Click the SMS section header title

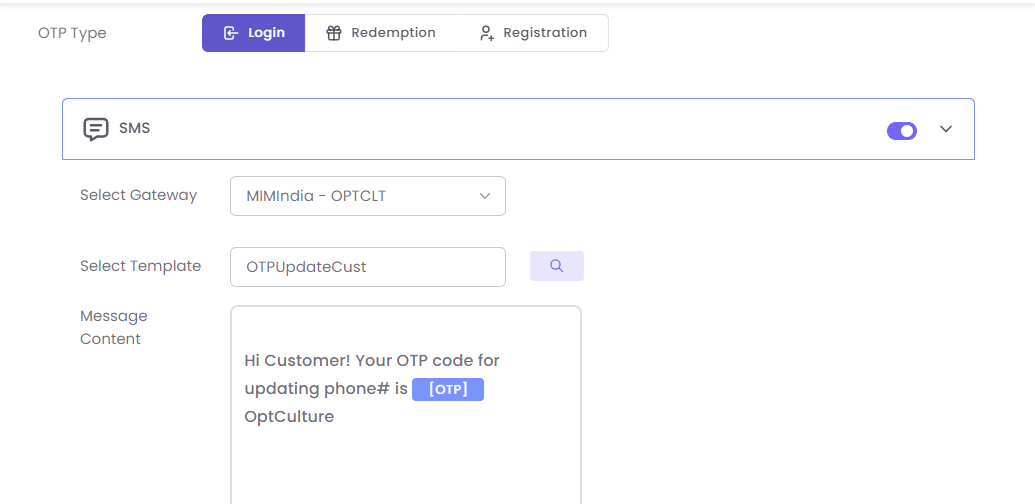tap(134, 128)
